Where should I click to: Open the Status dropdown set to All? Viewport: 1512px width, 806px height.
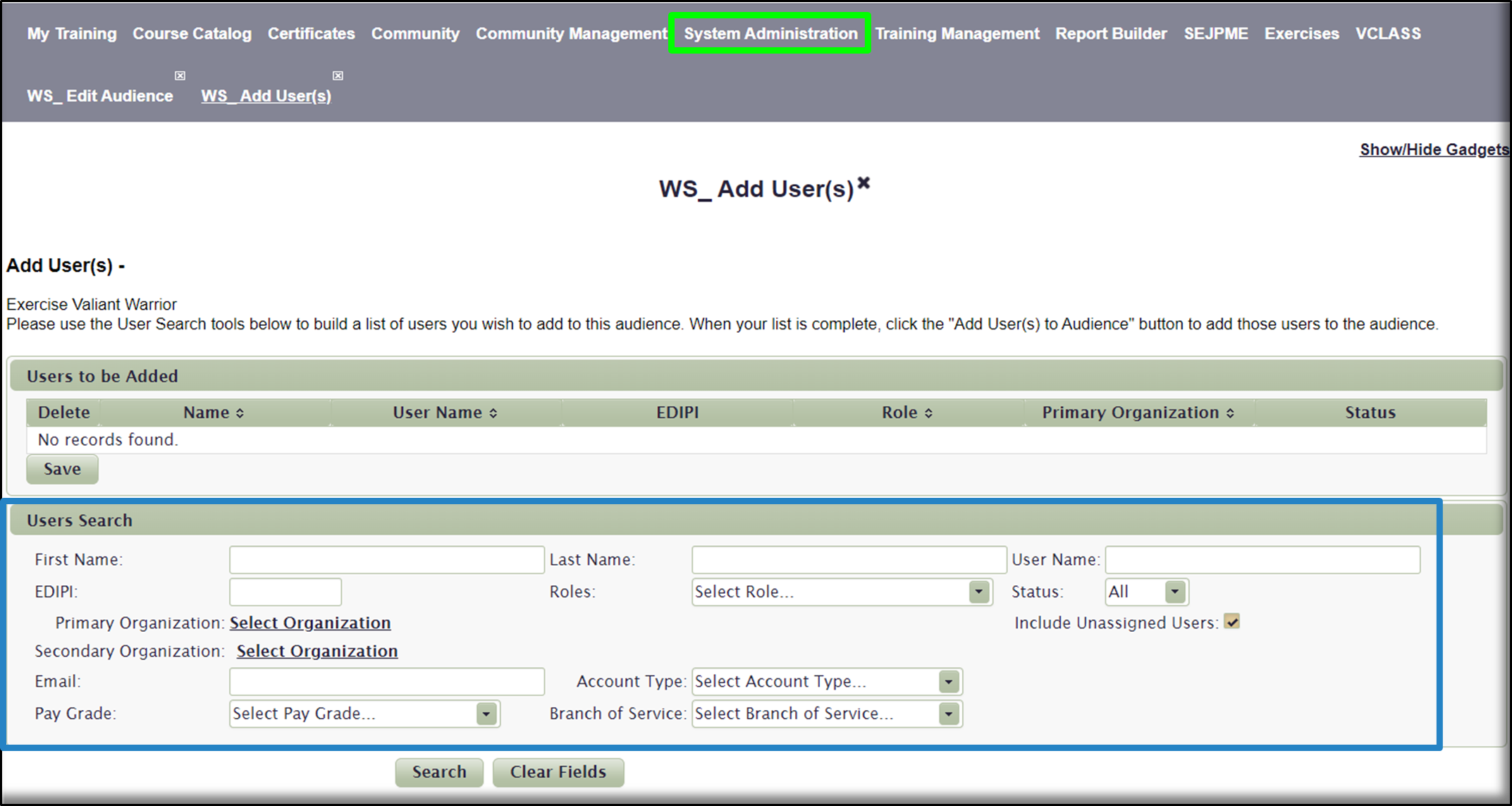coord(1174,592)
